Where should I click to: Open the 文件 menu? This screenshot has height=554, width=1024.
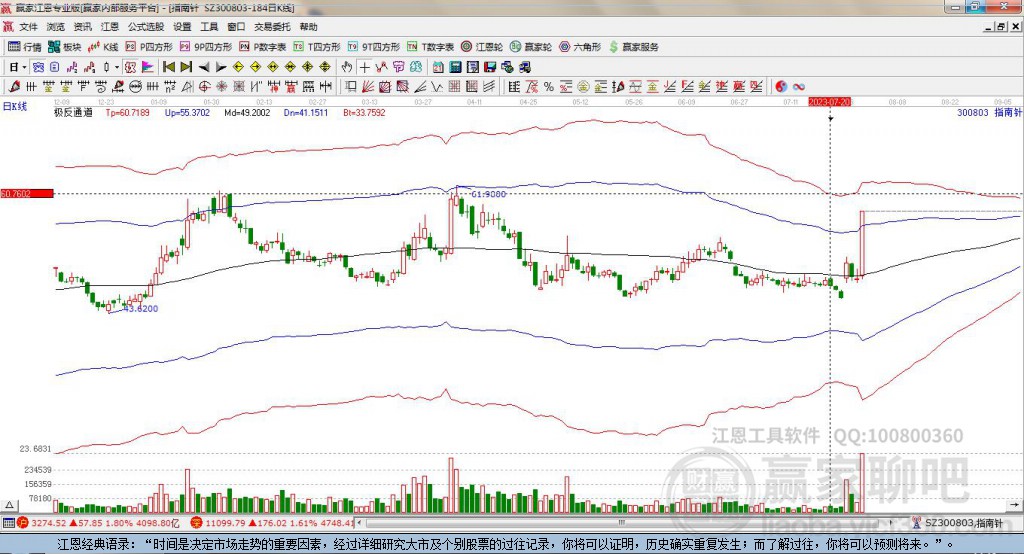28,27
